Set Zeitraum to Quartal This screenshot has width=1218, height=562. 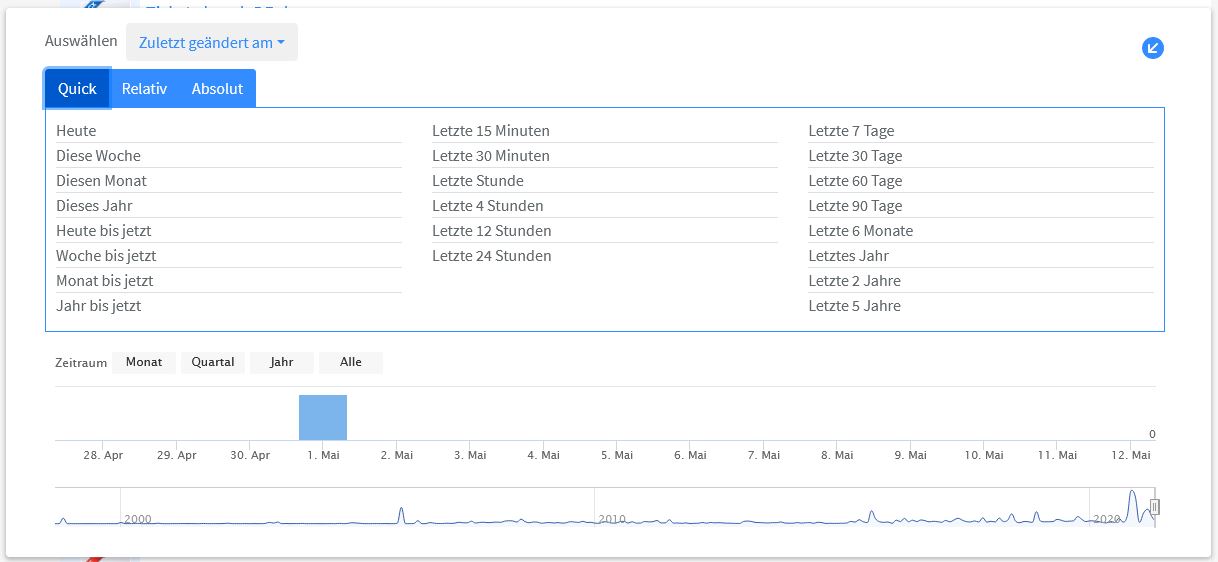pos(213,362)
